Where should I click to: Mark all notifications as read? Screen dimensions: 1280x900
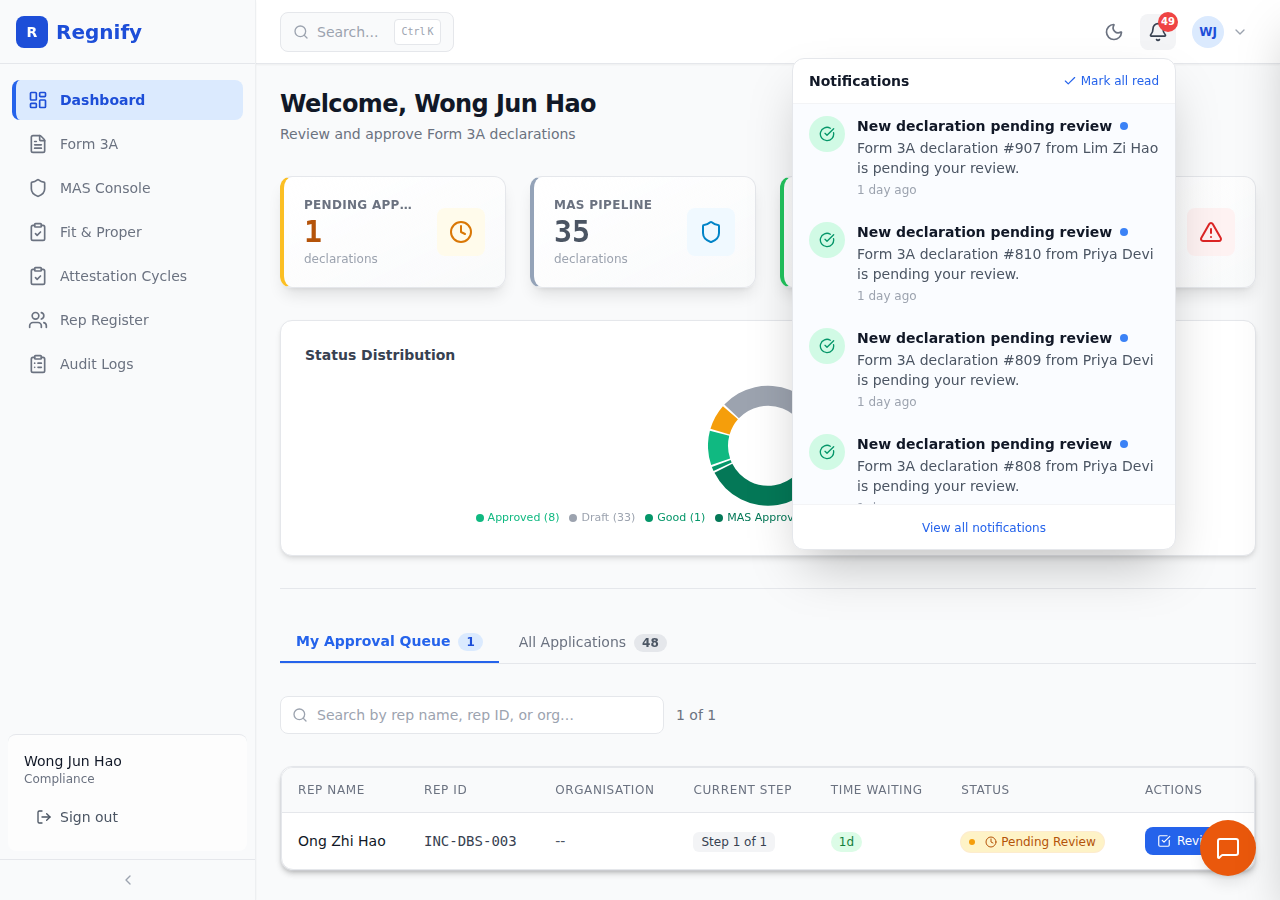1111,81
